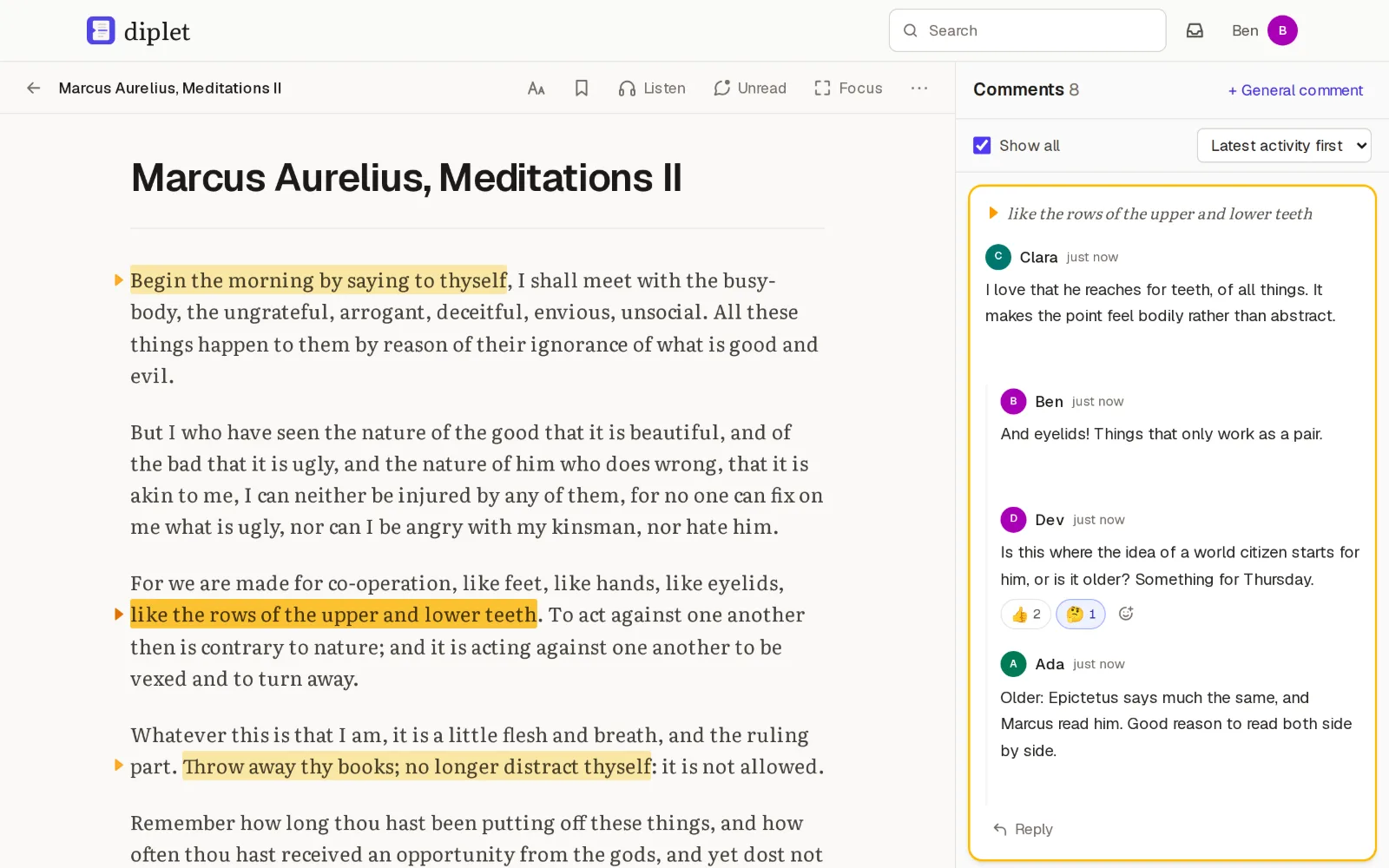Open the more options ellipsis menu
This screenshot has width=1389, height=868.
[919, 88]
